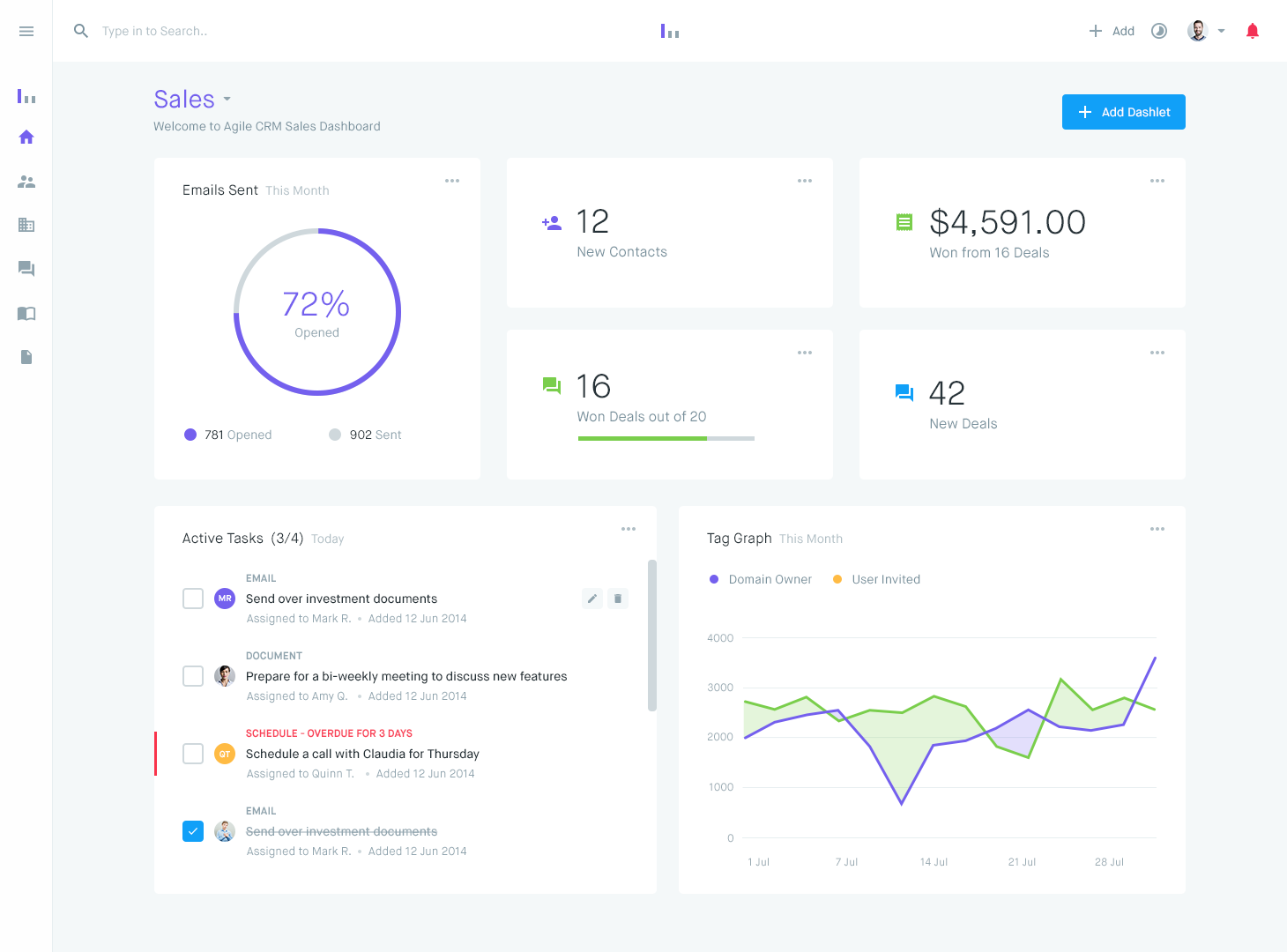1287x952 pixels.
Task: Open the Contacts section in the sidebar
Action: point(26,182)
